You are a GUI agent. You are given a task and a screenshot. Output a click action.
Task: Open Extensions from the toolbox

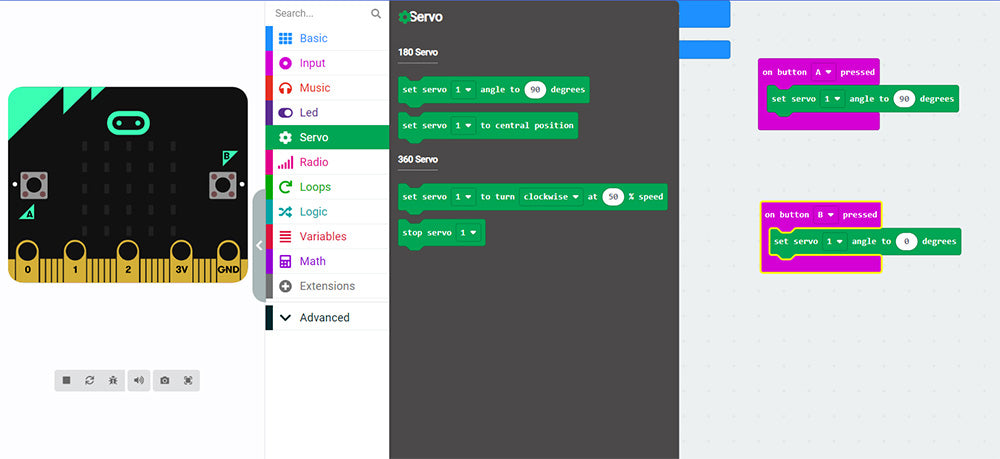[x=327, y=286]
